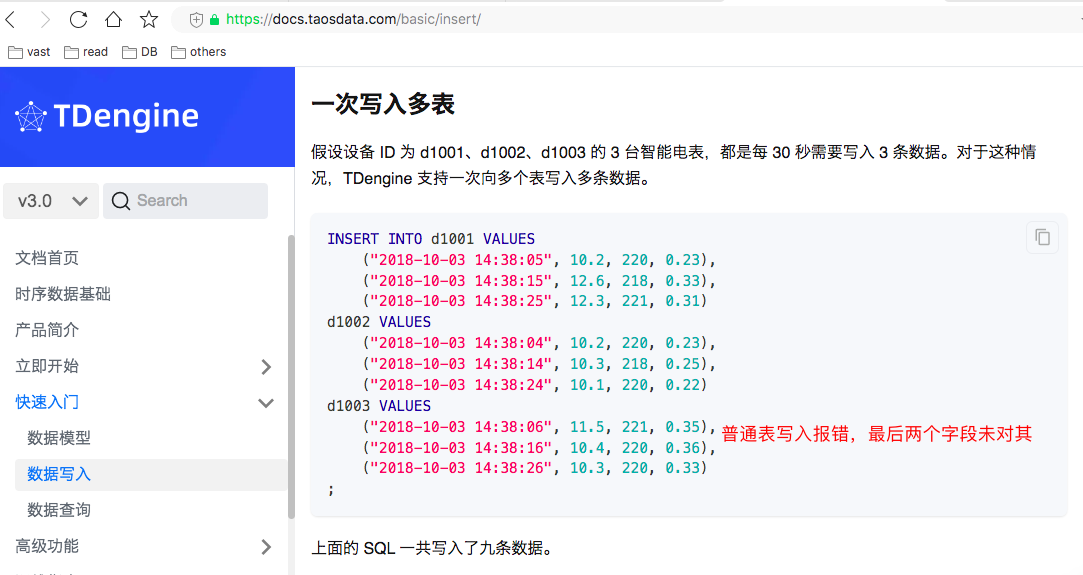Go forward with the browser forward arrow

[45, 19]
